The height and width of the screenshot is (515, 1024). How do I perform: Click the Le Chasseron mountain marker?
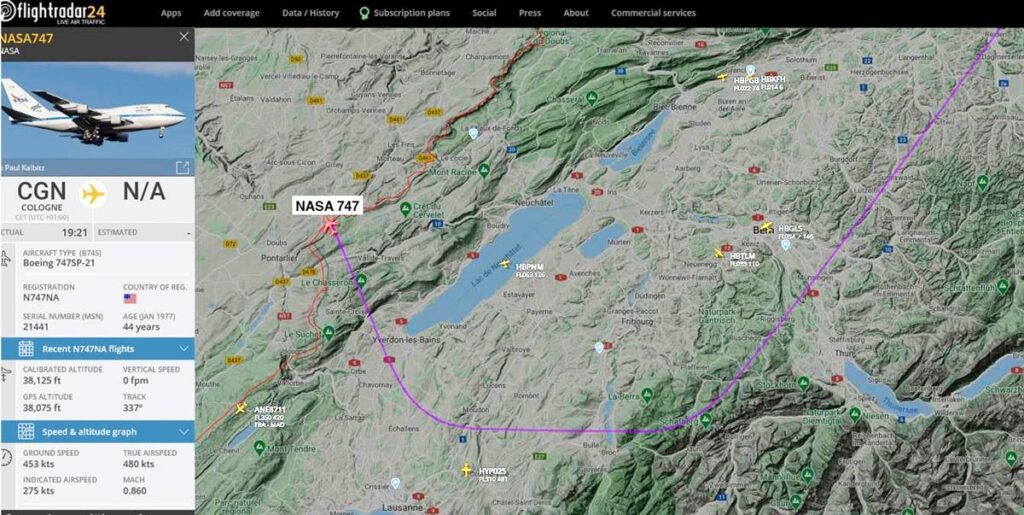pos(361,280)
